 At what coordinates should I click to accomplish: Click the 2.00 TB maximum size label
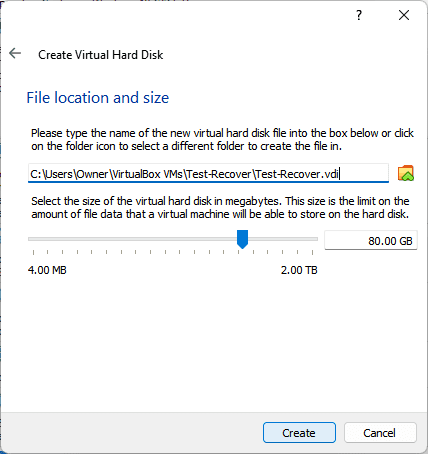tap(299, 270)
